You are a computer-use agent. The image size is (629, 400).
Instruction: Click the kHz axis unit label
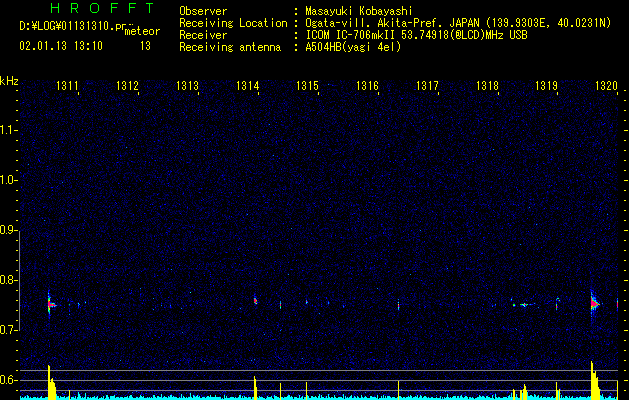pos(9,81)
